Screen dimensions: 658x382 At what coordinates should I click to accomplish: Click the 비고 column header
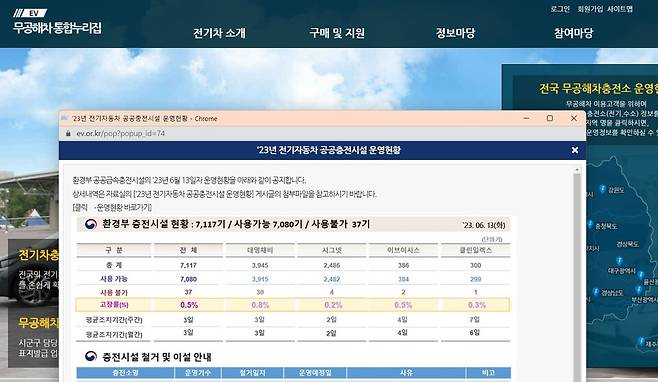point(488,373)
